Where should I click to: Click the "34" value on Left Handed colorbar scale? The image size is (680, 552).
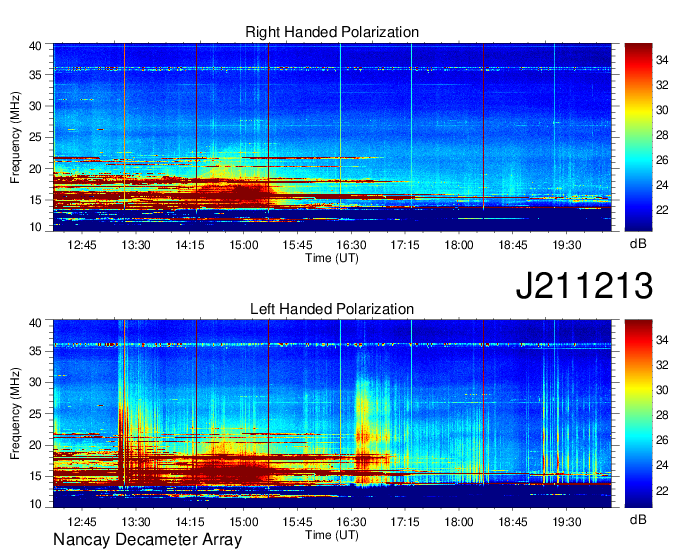coord(662,340)
